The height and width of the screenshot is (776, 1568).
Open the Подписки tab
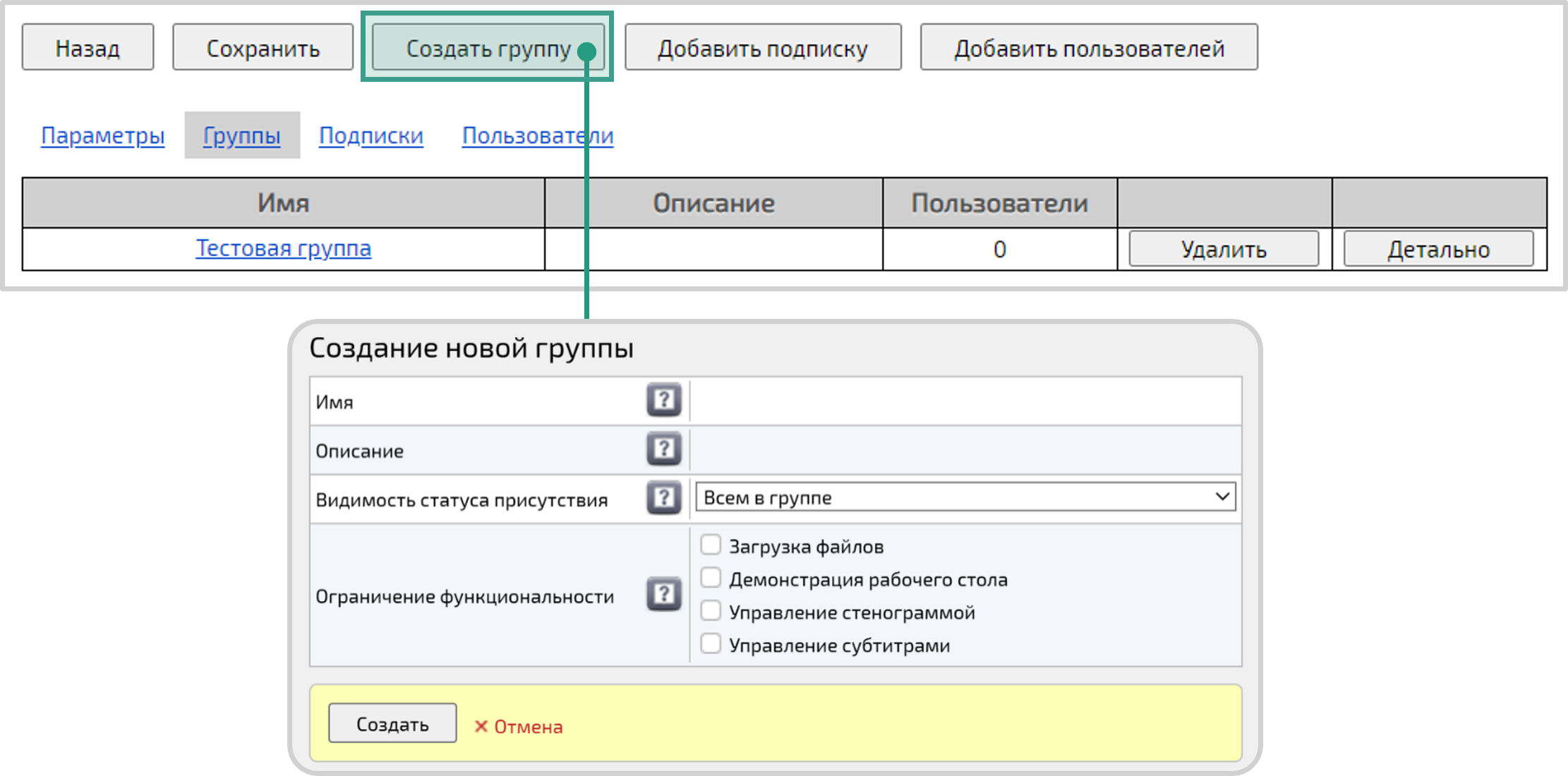370,135
